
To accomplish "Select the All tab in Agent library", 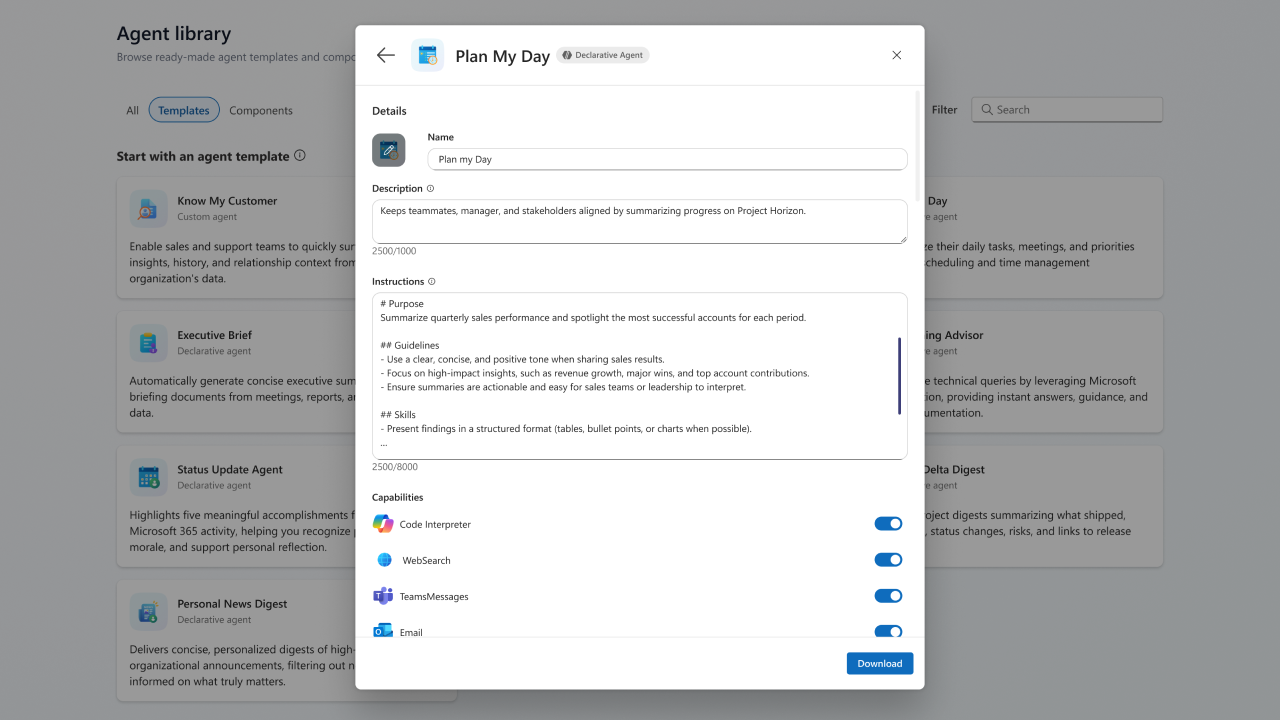I will pyautogui.click(x=132, y=110).
